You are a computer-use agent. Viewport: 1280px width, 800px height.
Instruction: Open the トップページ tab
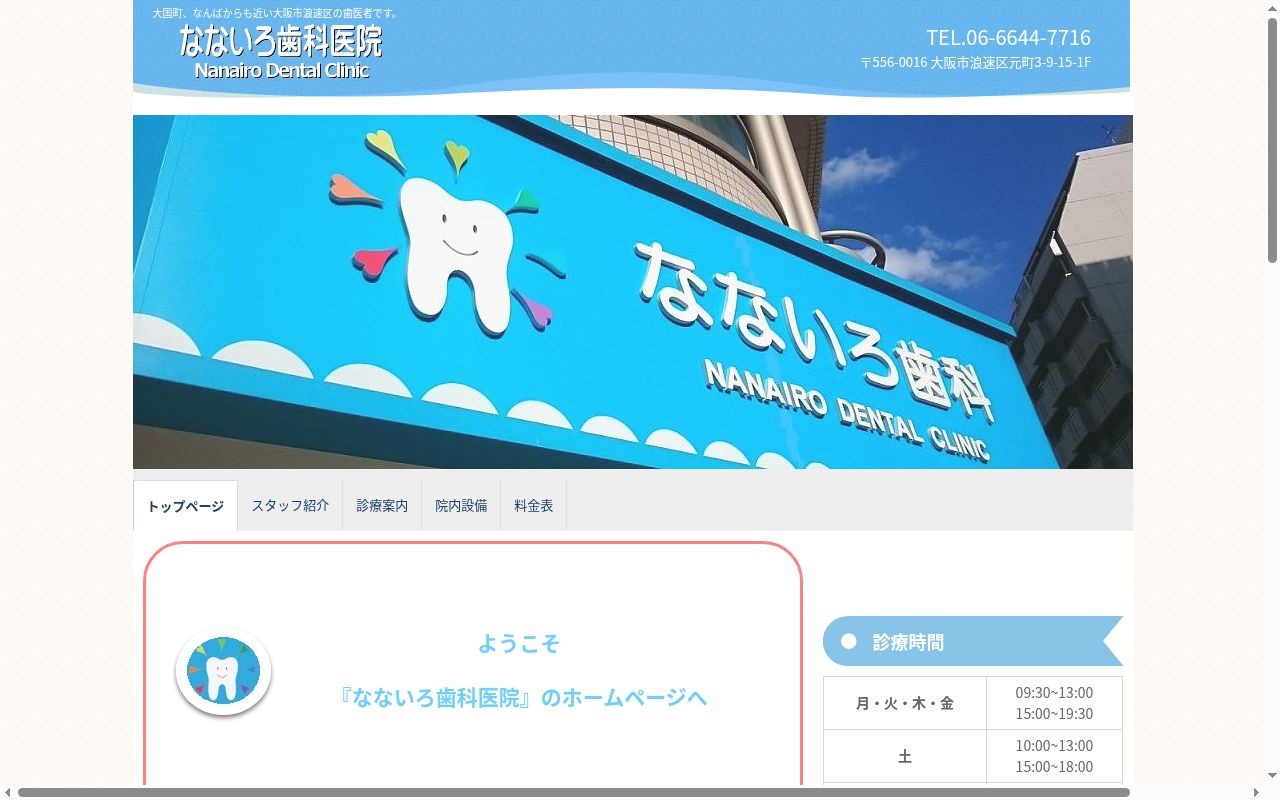click(x=185, y=506)
